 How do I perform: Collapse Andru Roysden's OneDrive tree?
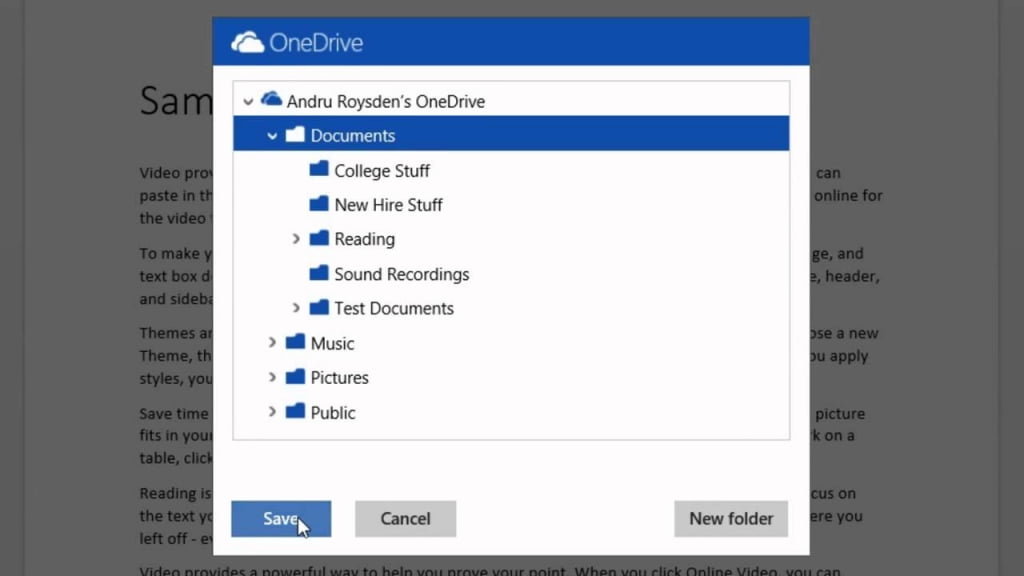248,100
